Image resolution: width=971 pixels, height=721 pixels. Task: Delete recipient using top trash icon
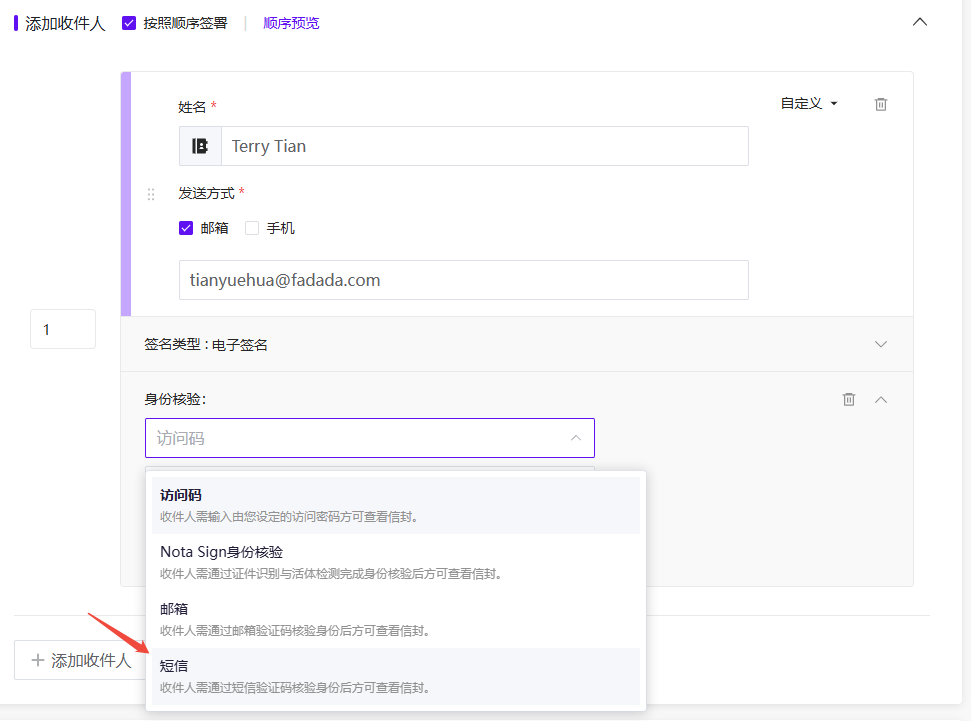click(881, 104)
